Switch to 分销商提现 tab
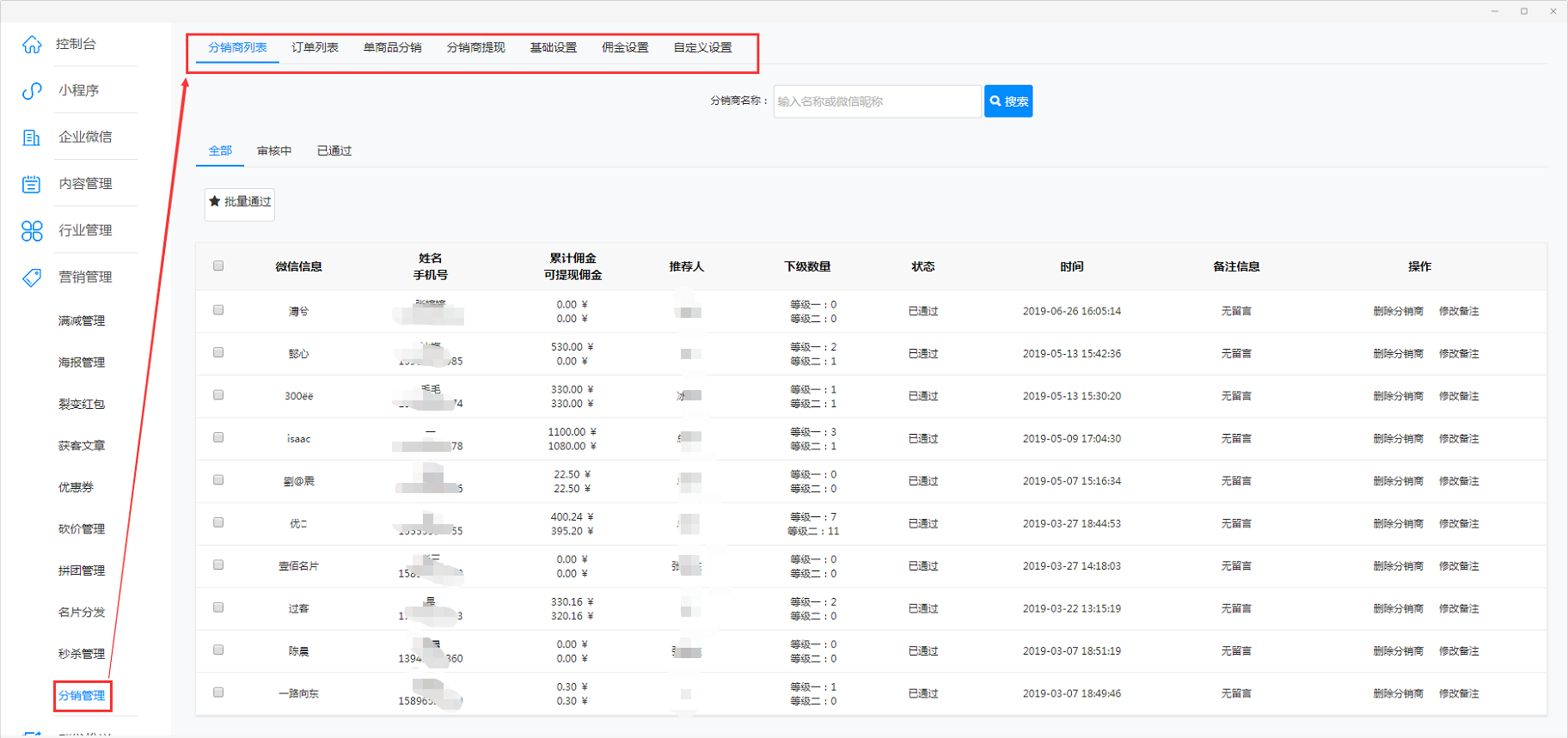This screenshot has height=738, width=1568. (475, 47)
